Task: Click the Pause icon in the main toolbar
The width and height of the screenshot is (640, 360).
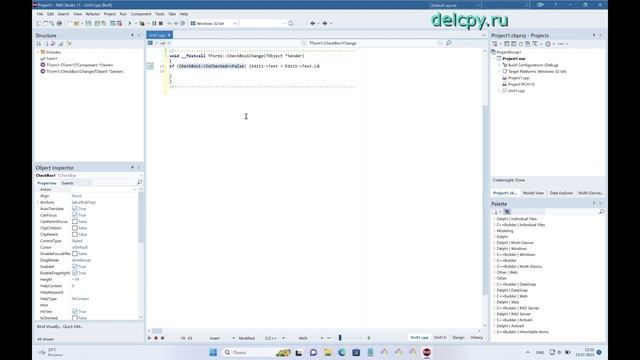Action: 154,24
